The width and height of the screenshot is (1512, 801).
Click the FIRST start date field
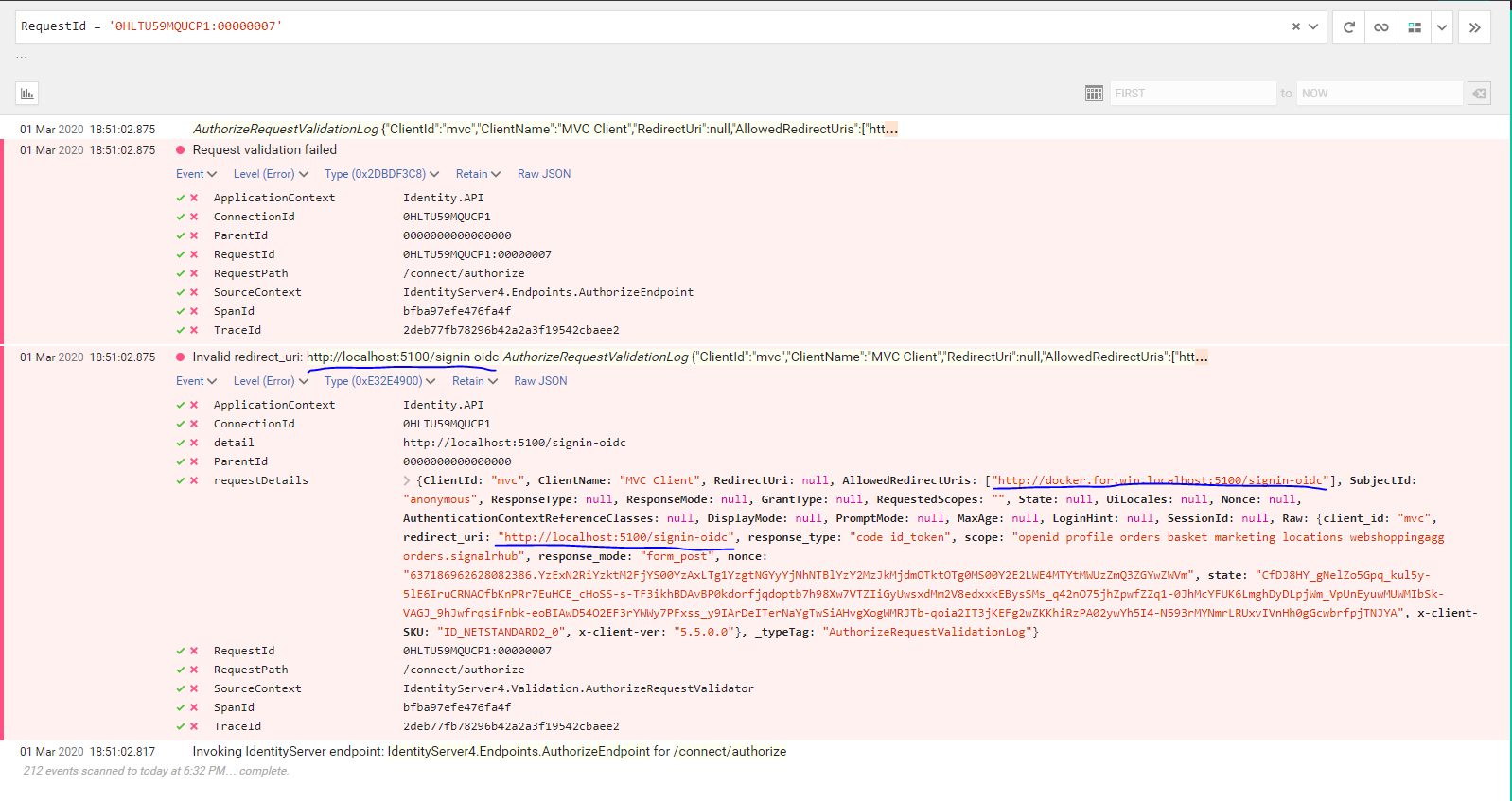click(x=1192, y=93)
